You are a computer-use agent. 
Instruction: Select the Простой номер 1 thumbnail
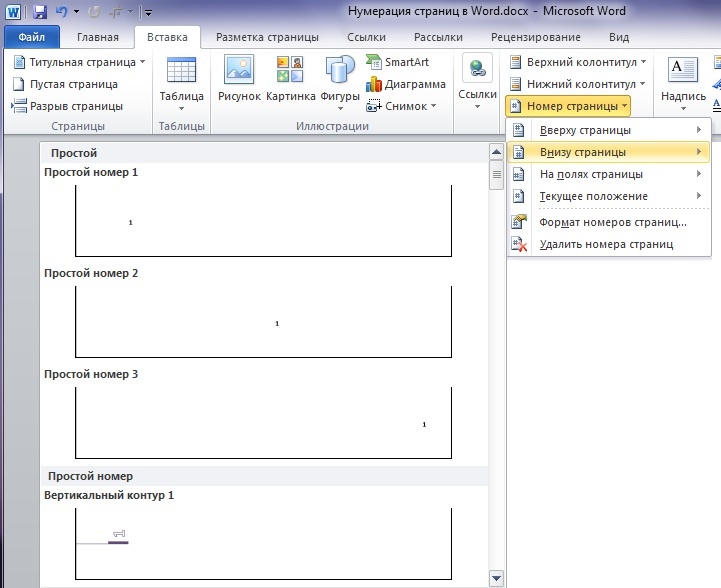(263, 221)
